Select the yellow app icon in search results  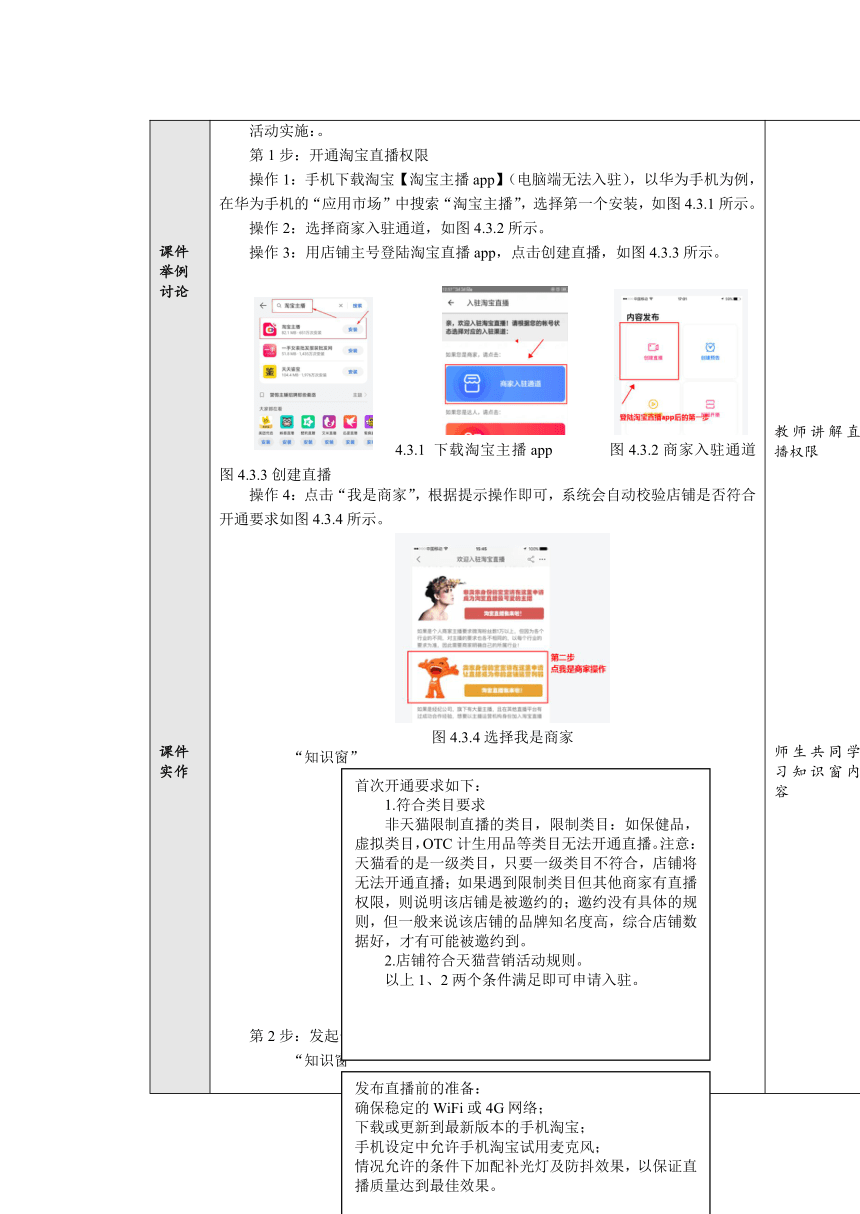pyautogui.click(x=269, y=372)
